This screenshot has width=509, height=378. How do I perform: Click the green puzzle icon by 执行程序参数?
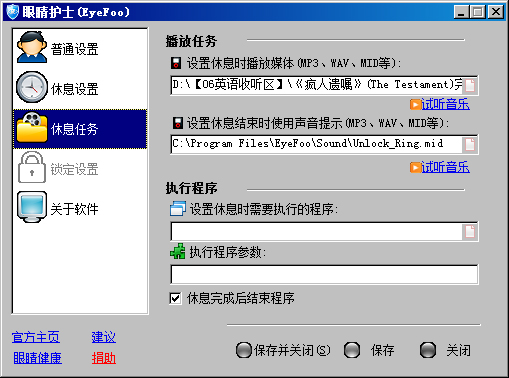tap(178, 251)
